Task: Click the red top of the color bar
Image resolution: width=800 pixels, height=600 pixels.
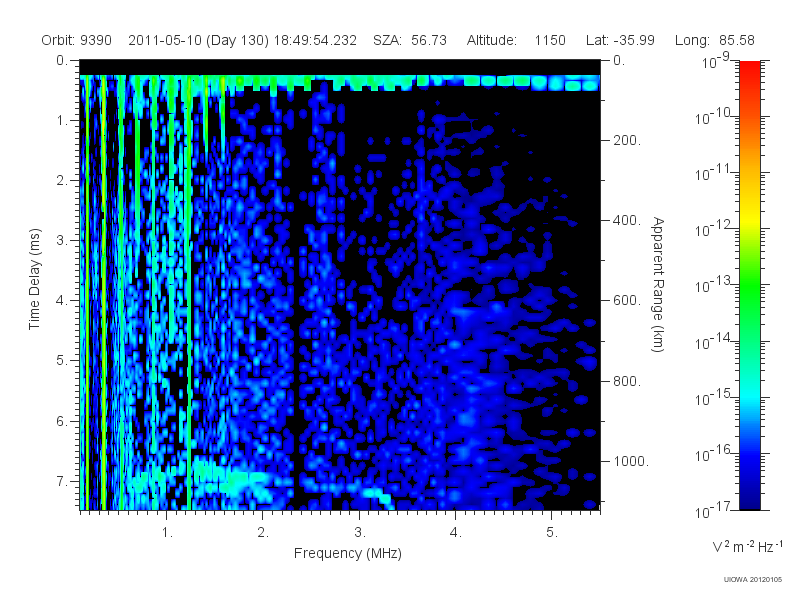Action: (749, 69)
